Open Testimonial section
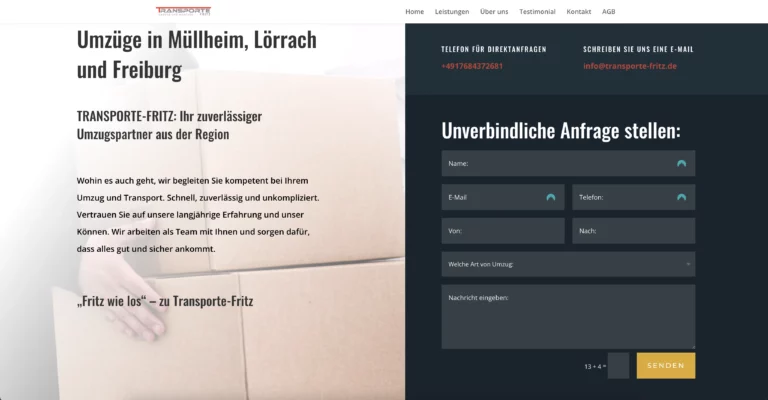768x400 pixels. [x=537, y=12]
